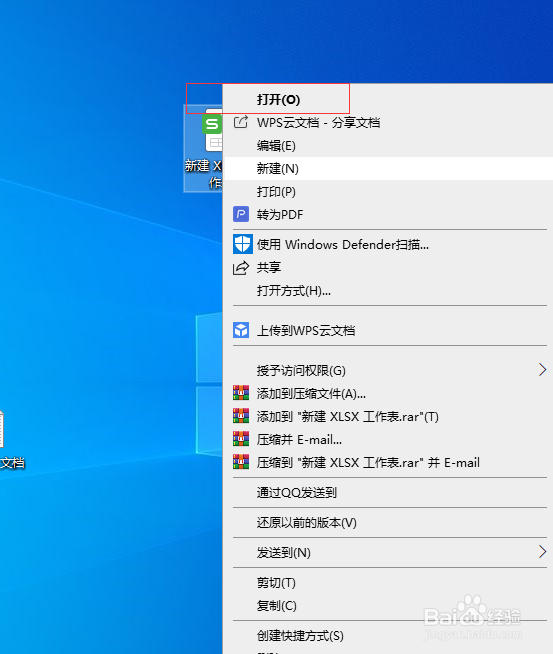Screen dimensions: 553x654
Task: Expand the 授予访问权限(G) submenu arrow
Action: coord(542,370)
